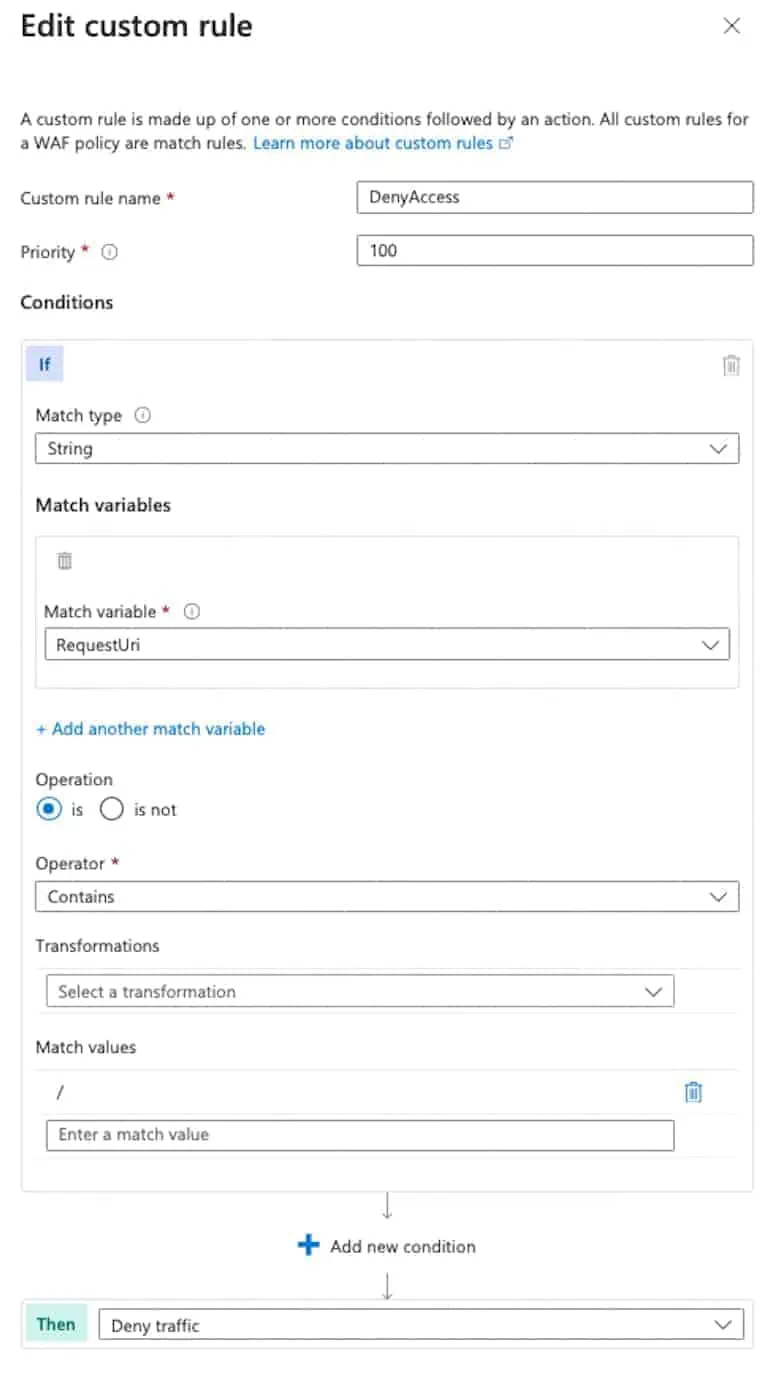Click the Match variable info icon
The height and width of the screenshot is (1376, 776).
pos(192,611)
